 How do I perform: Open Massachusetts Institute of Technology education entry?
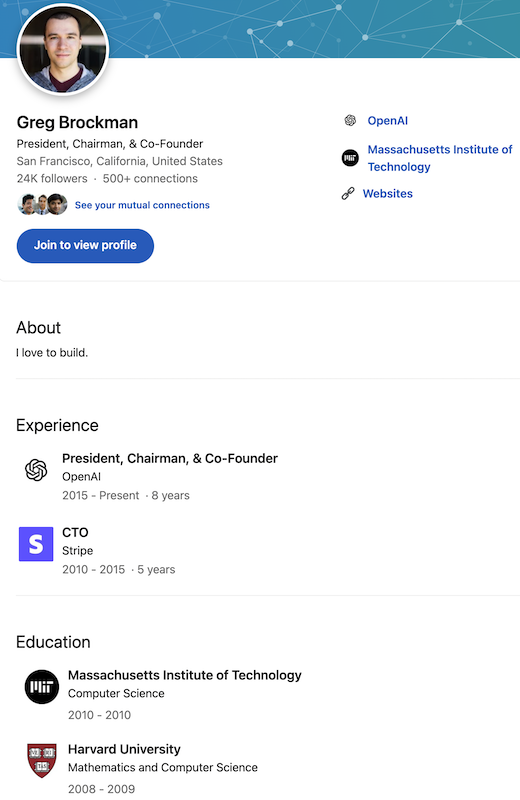[x=185, y=676]
